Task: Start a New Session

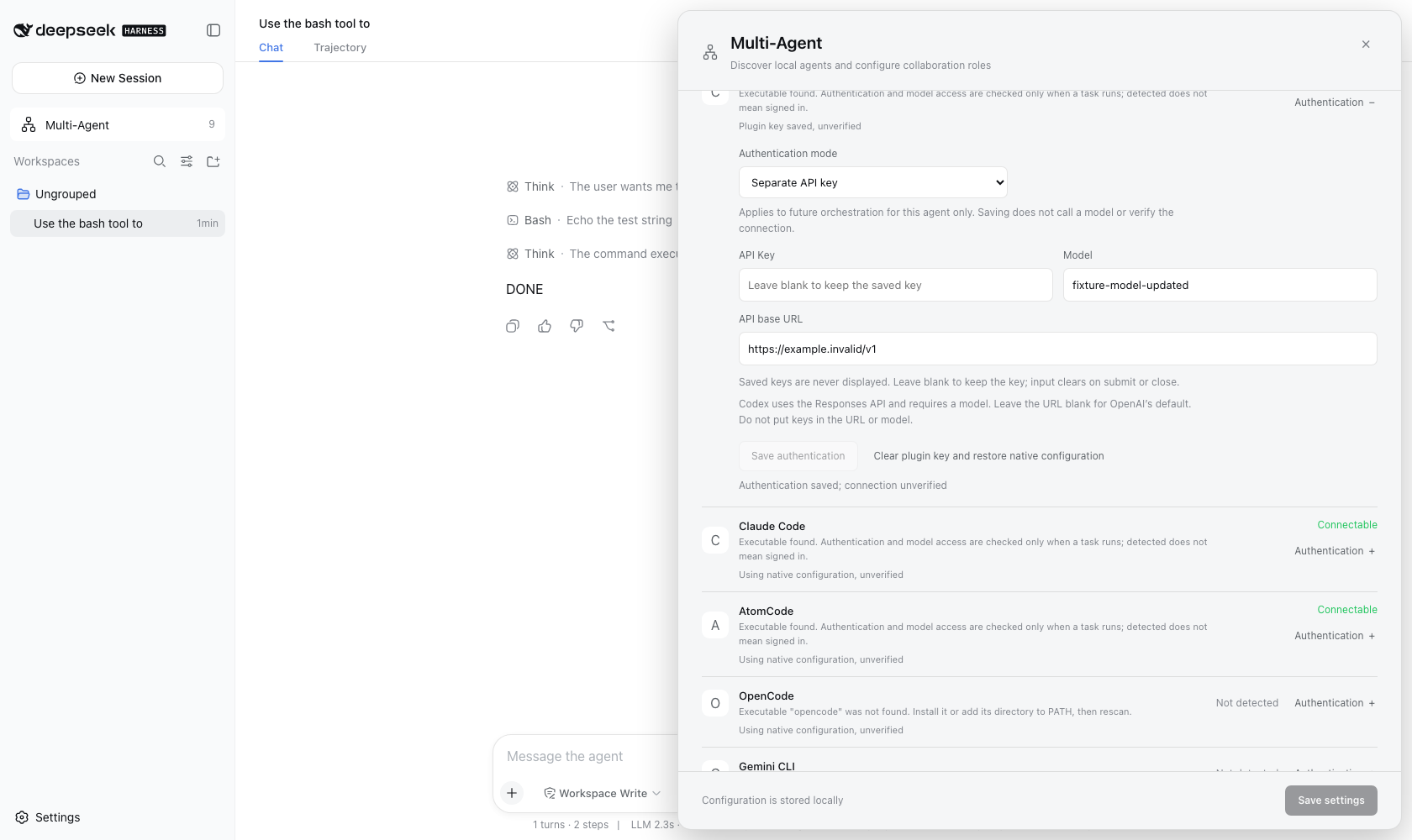Action: click(x=118, y=78)
